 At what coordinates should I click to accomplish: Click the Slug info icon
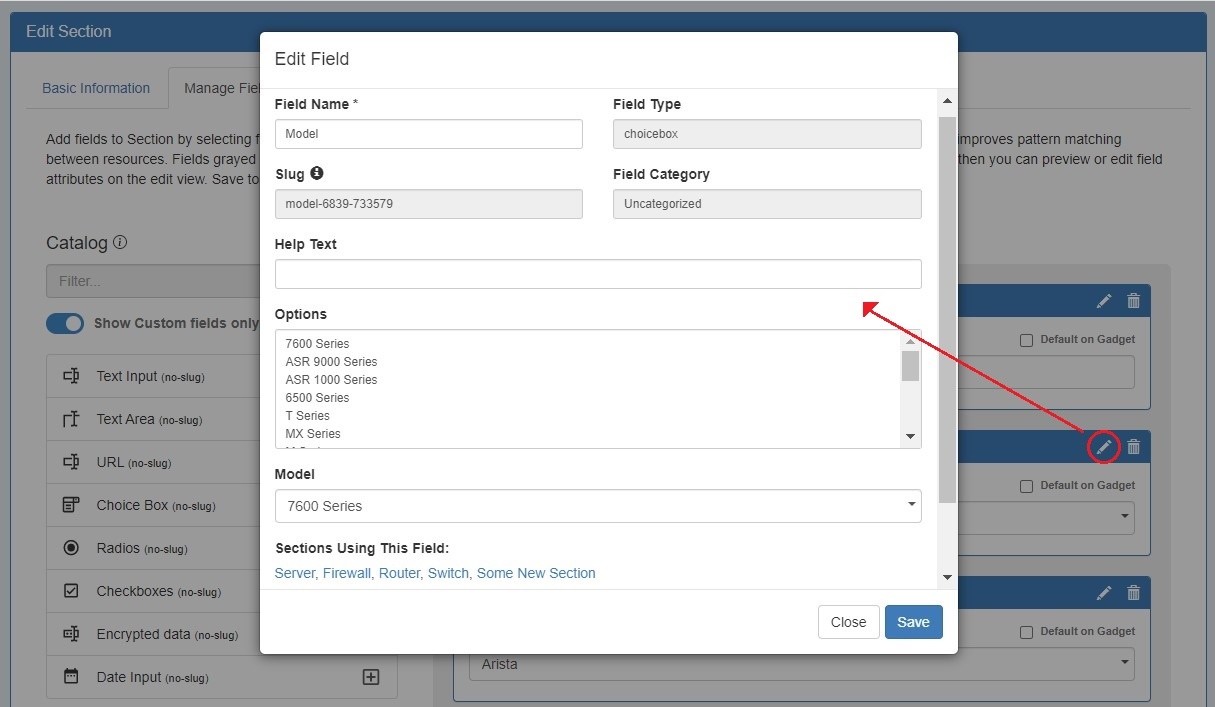pyautogui.click(x=317, y=173)
